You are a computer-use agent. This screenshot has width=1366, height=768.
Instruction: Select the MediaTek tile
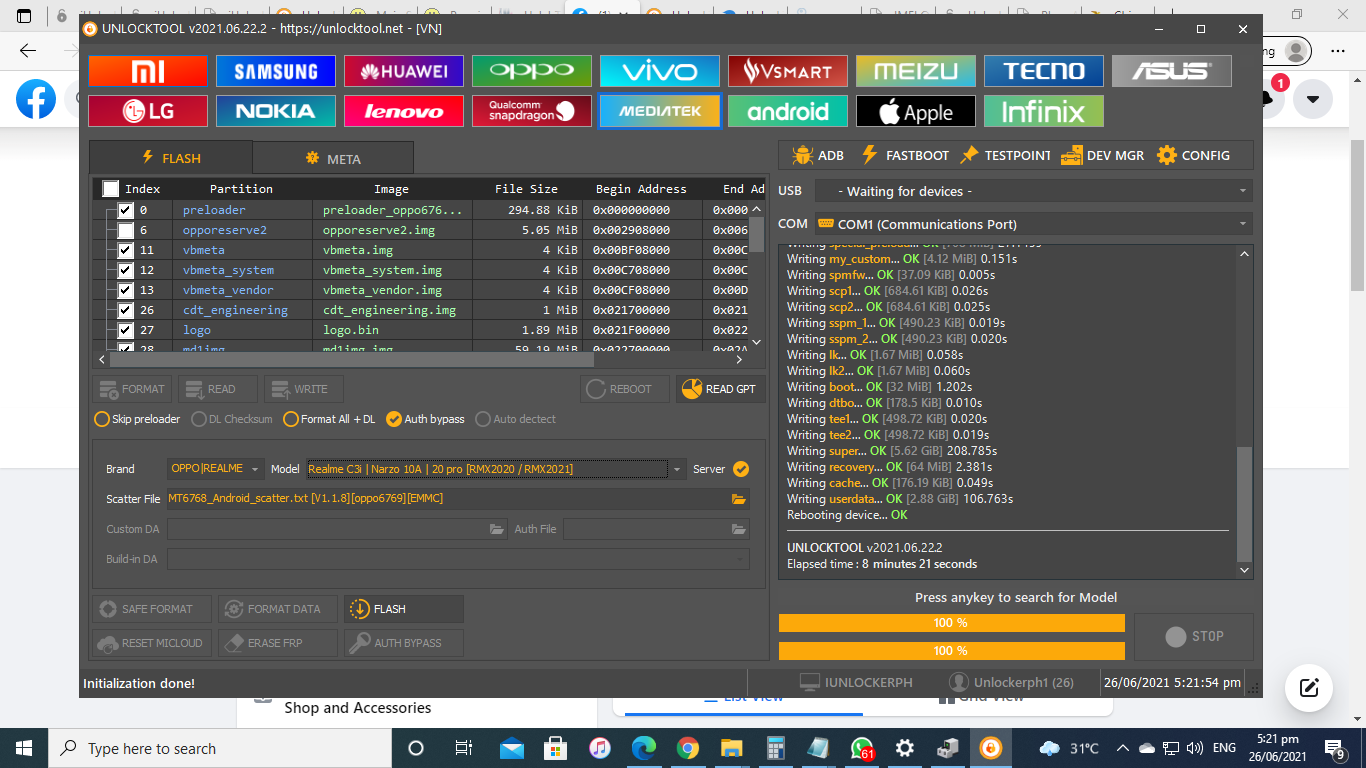pyautogui.click(x=660, y=111)
